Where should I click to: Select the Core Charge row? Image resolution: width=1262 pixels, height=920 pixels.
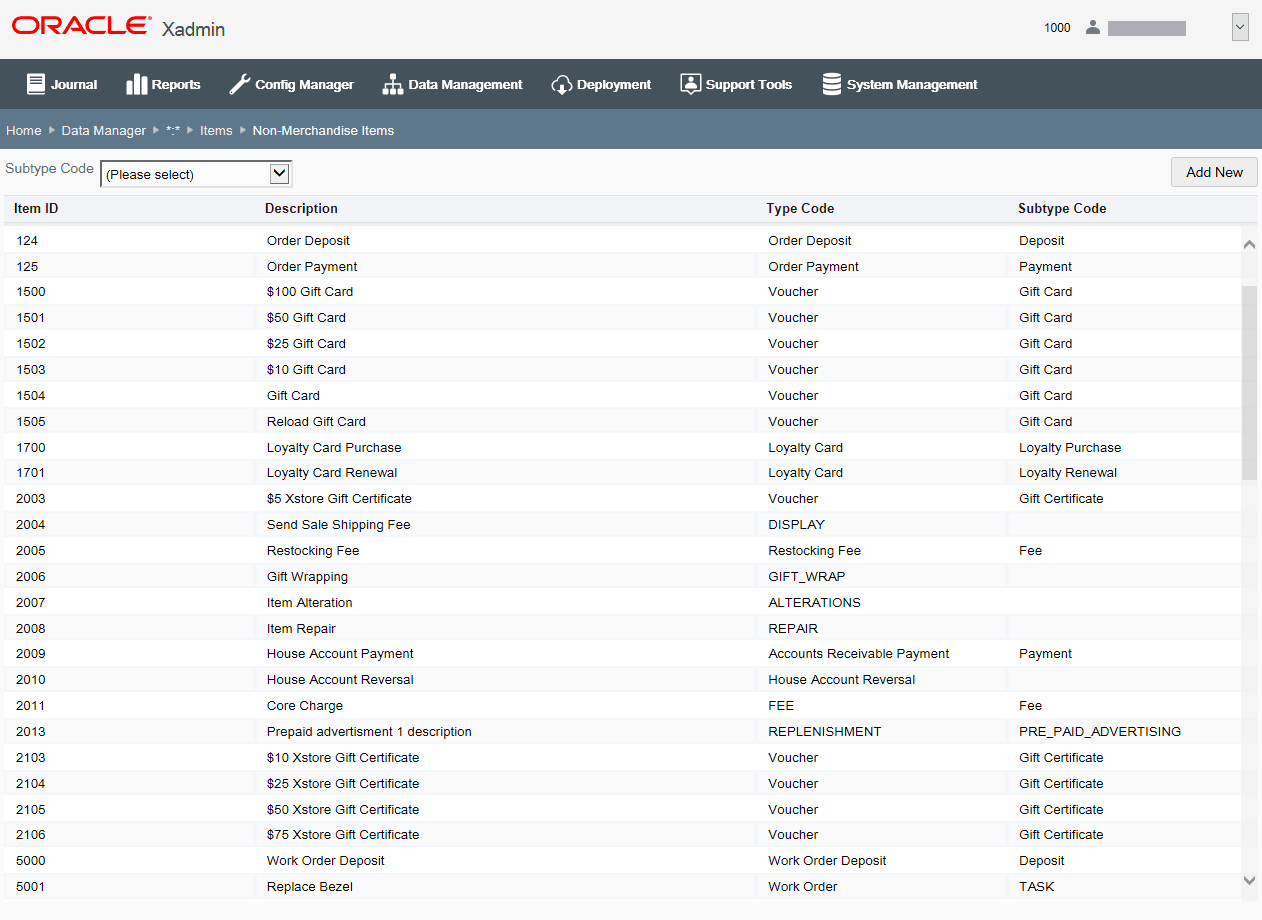[x=622, y=706]
